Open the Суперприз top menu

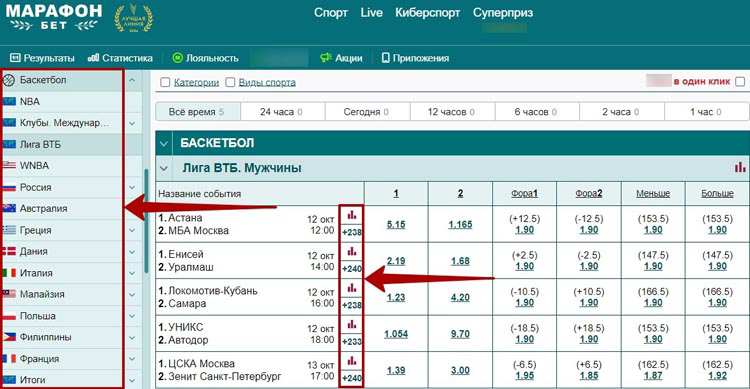pyautogui.click(x=503, y=13)
